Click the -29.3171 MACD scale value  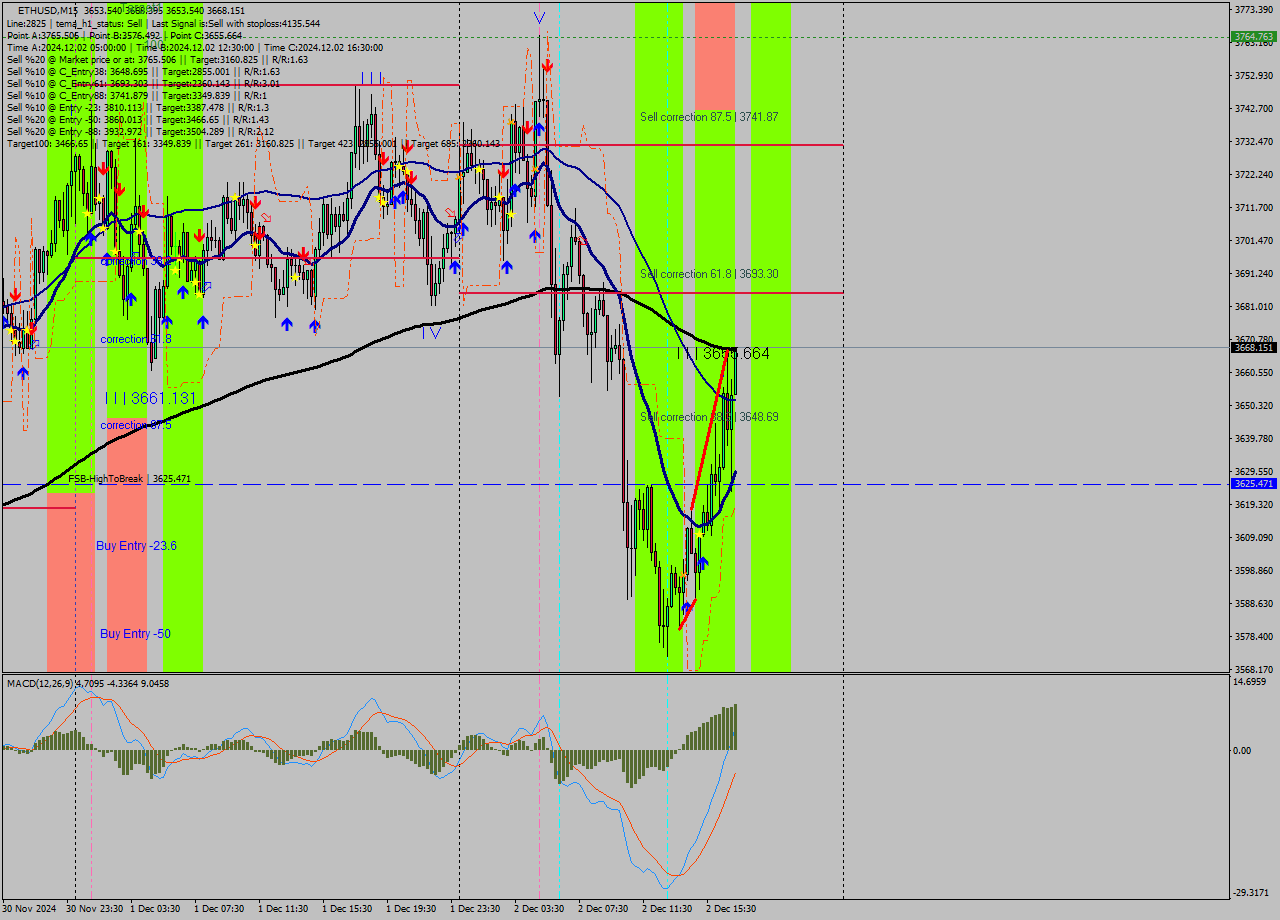[1251, 893]
